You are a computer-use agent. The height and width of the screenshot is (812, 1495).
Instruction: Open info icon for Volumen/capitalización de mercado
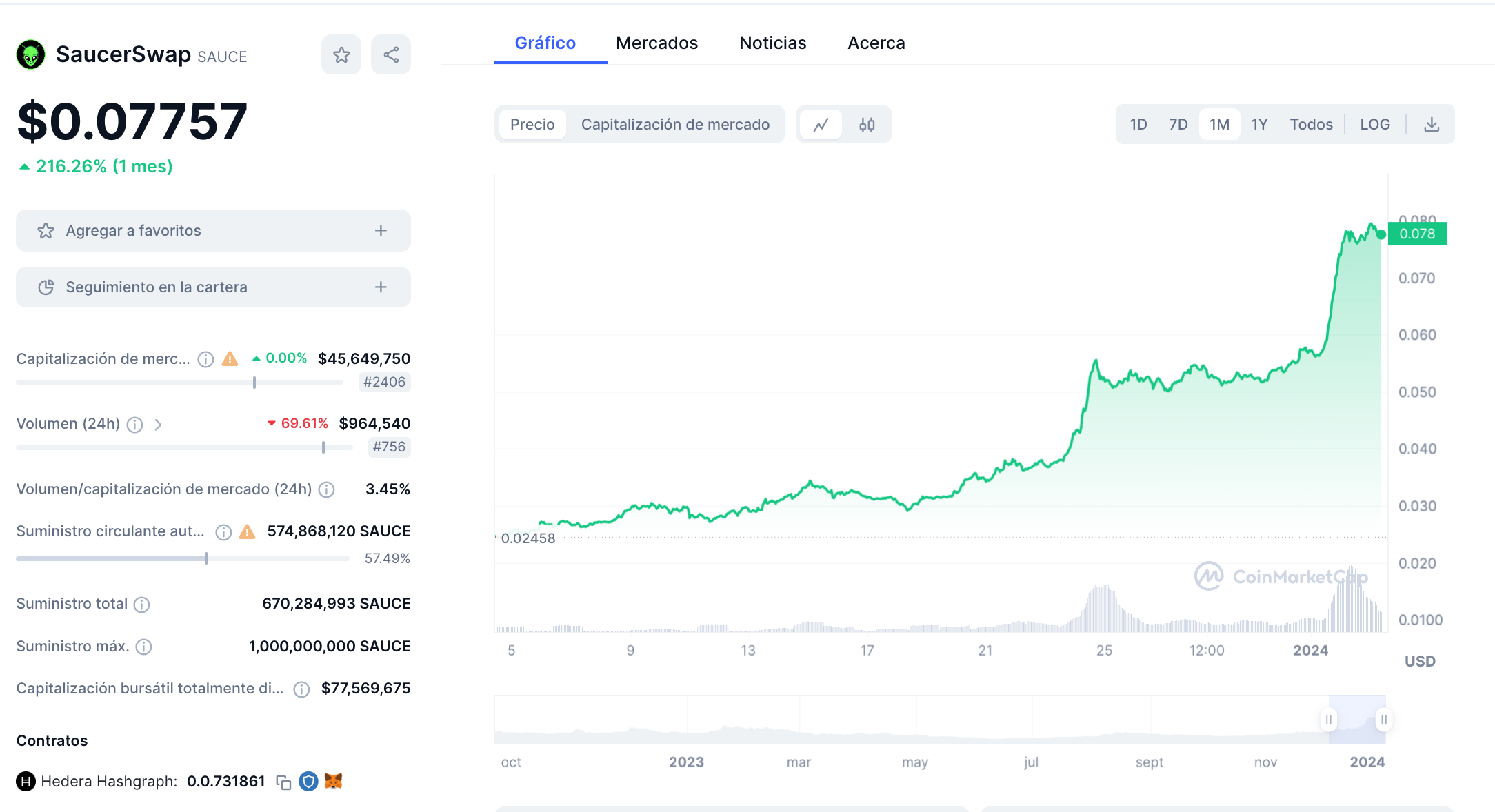tap(327, 489)
